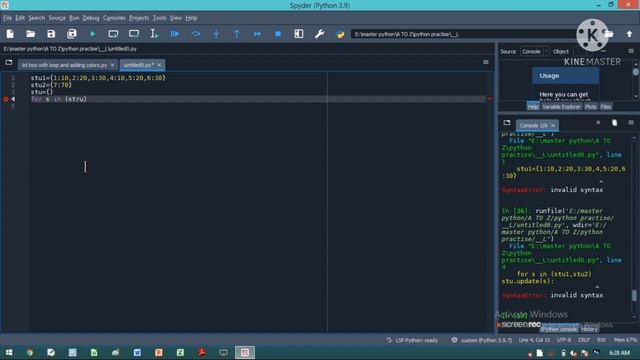Viewport: 640px width, 360px height.
Task: Open the editor file-browse tabs icon
Action: coord(9,62)
